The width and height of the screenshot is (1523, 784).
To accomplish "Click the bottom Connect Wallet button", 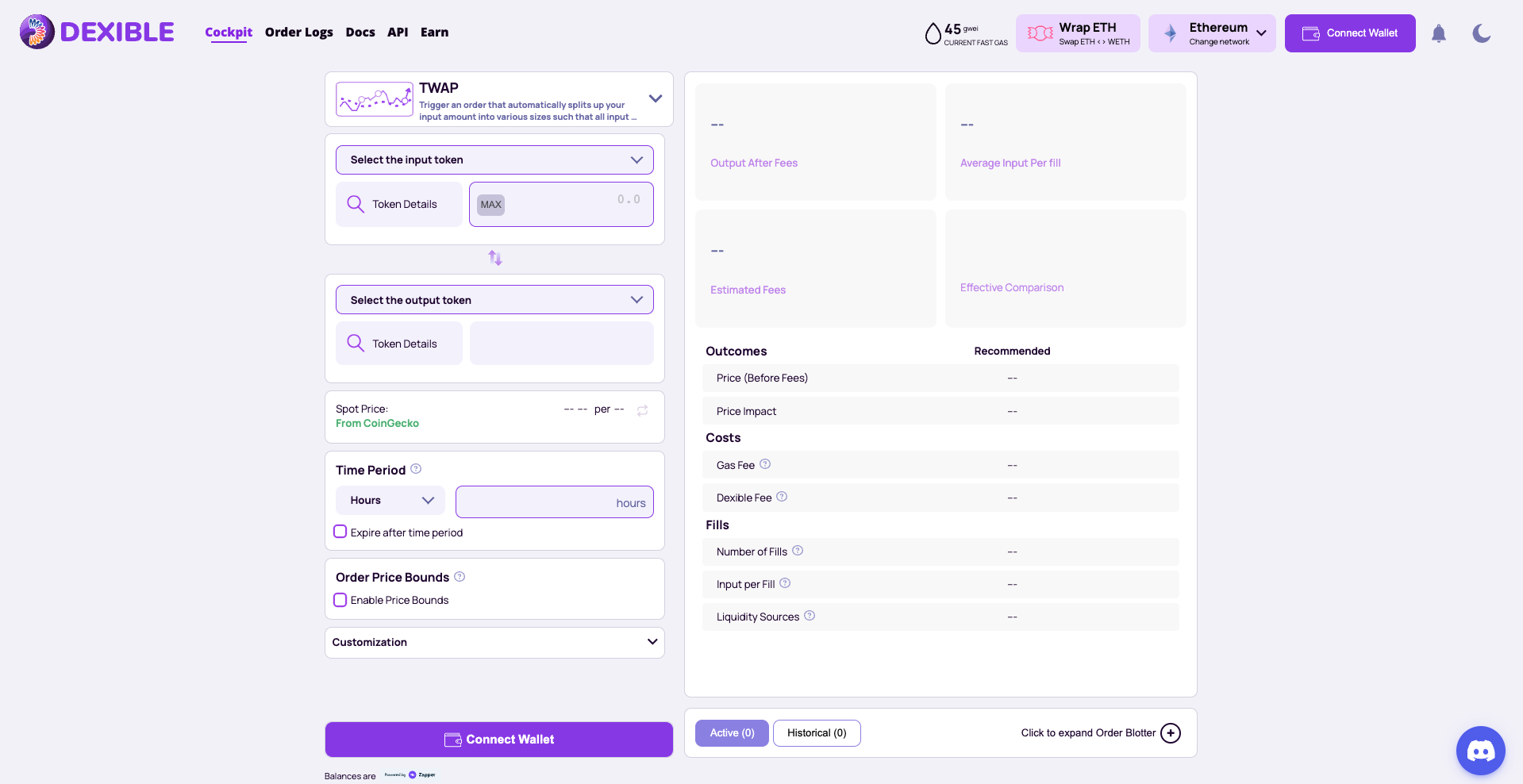I will point(499,740).
